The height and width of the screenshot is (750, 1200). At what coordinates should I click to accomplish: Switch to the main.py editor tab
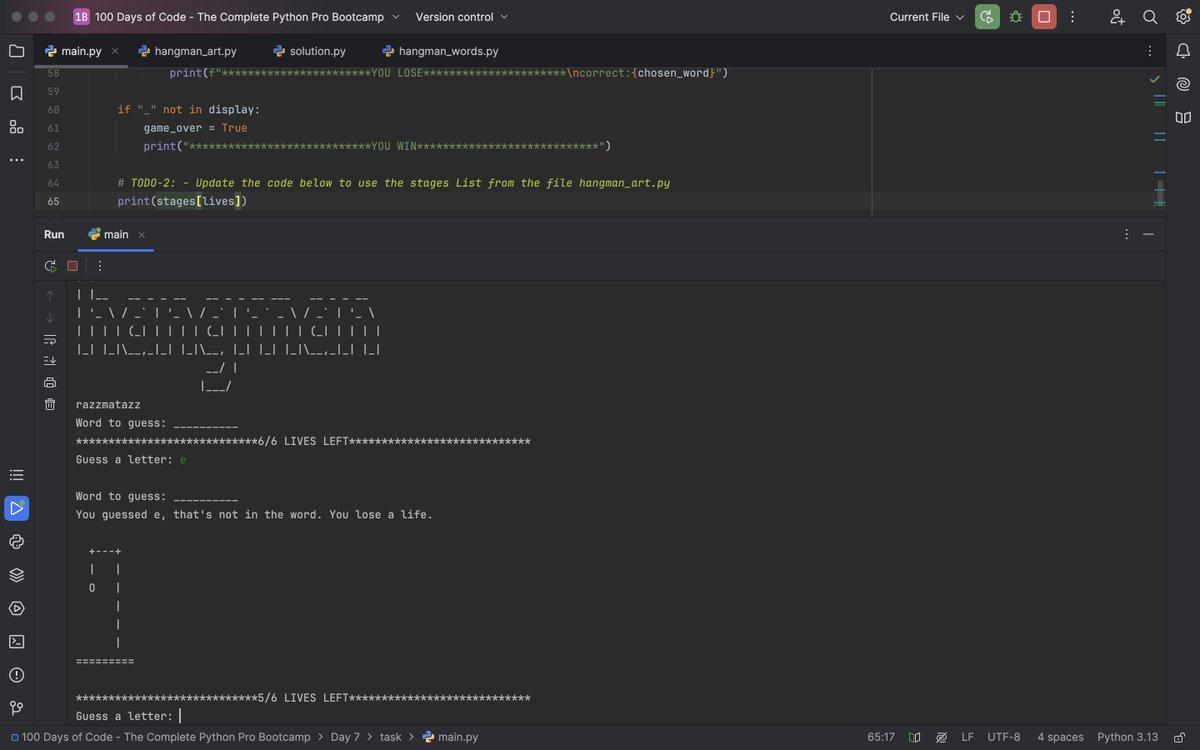tap(81, 51)
